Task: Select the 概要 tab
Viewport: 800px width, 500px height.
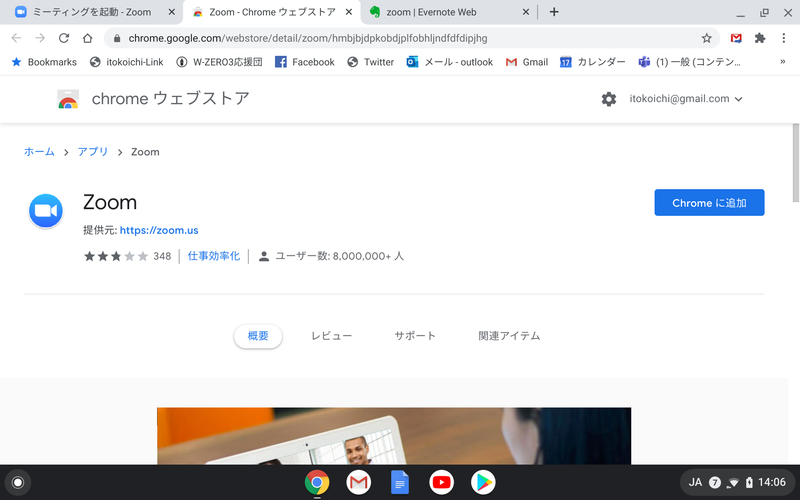Action: point(258,336)
